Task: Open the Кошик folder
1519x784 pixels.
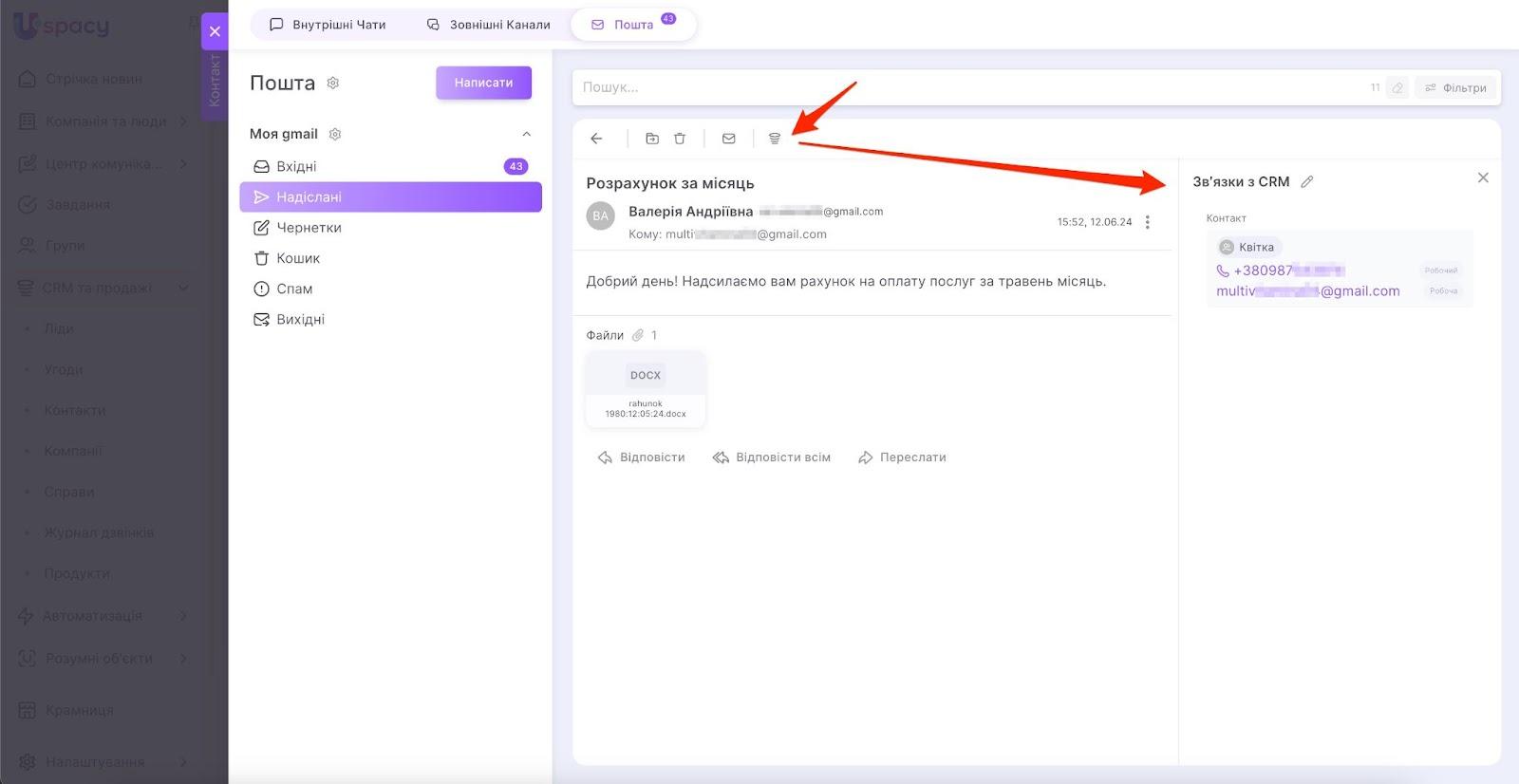Action: 390,258
